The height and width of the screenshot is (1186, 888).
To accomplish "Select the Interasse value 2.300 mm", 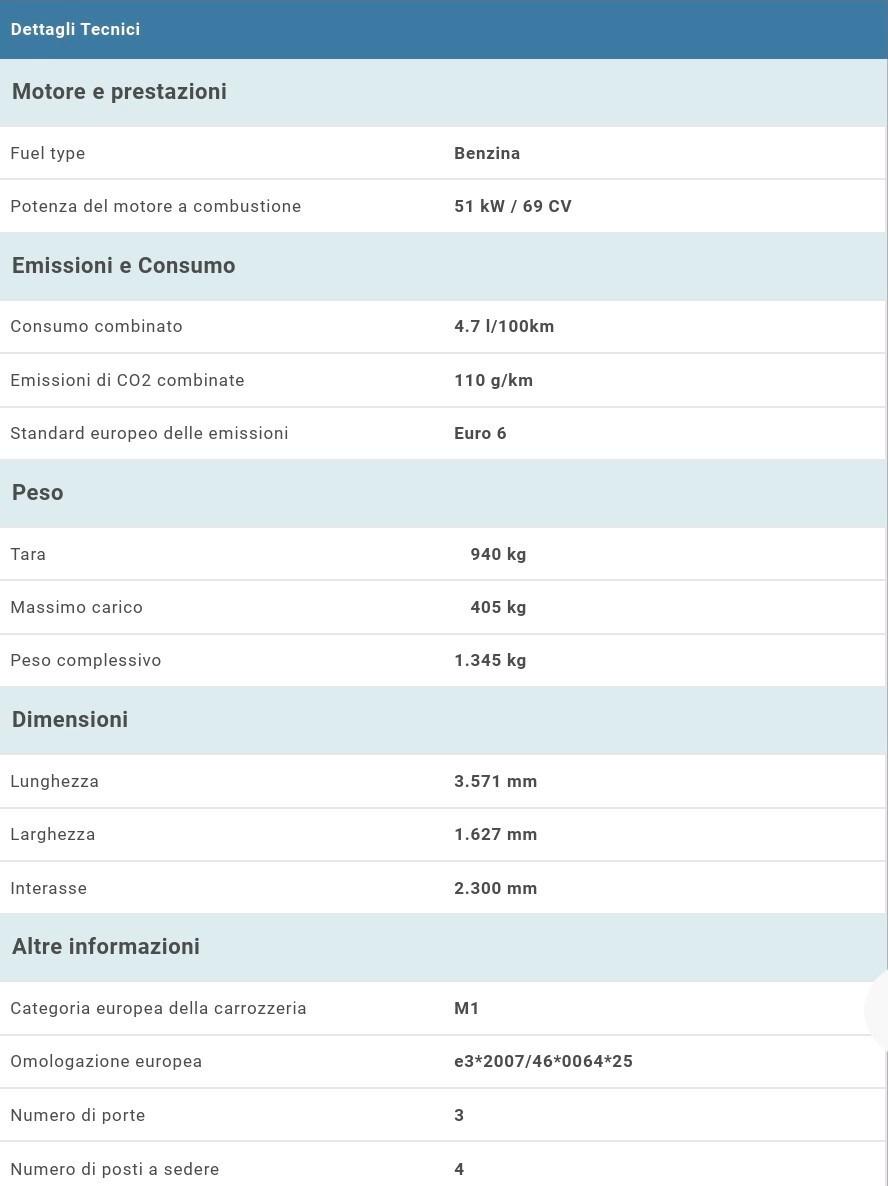I will coord(495,888).
